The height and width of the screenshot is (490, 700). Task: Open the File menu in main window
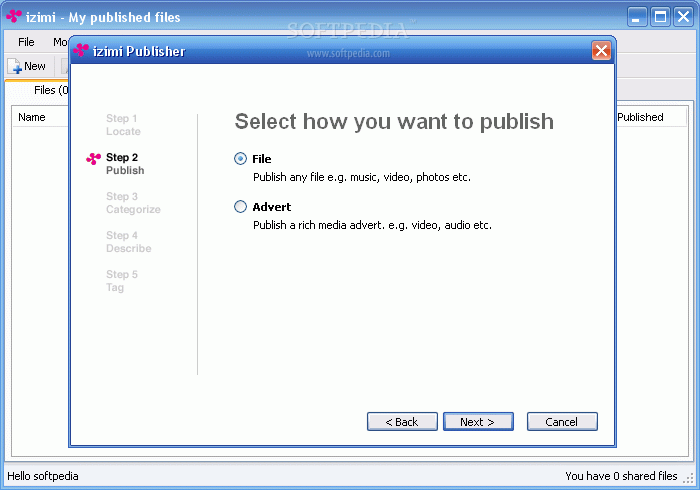[26, 42]
